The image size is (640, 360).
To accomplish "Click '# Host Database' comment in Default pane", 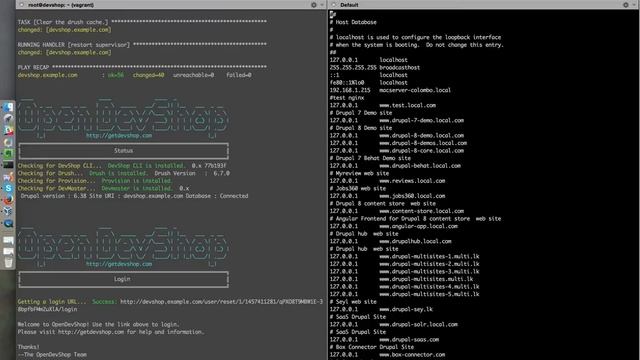I will coord(353,22).
